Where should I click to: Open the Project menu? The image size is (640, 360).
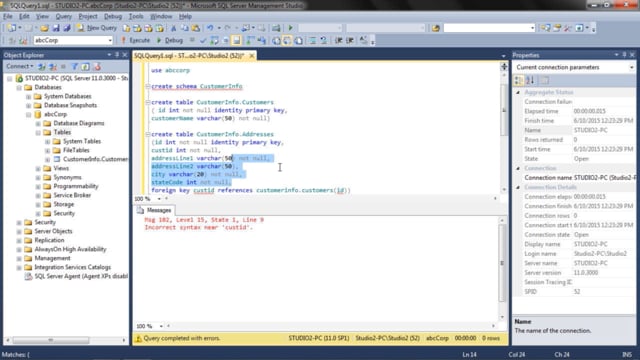[x=88, y=16]
